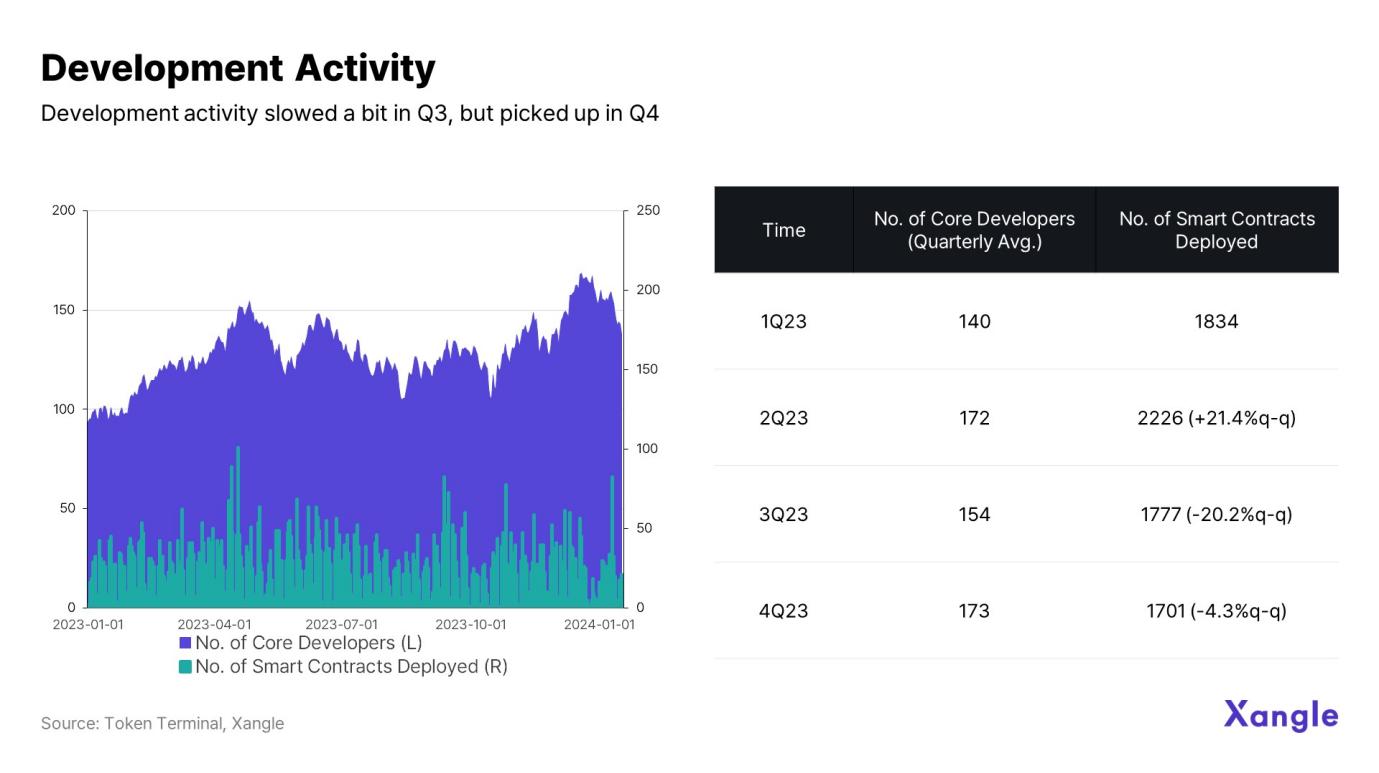The image size is (1379, 773).
Task: Click the '2226 (+21.4%q-q)' cell
Action: (x=1216, y=418)
